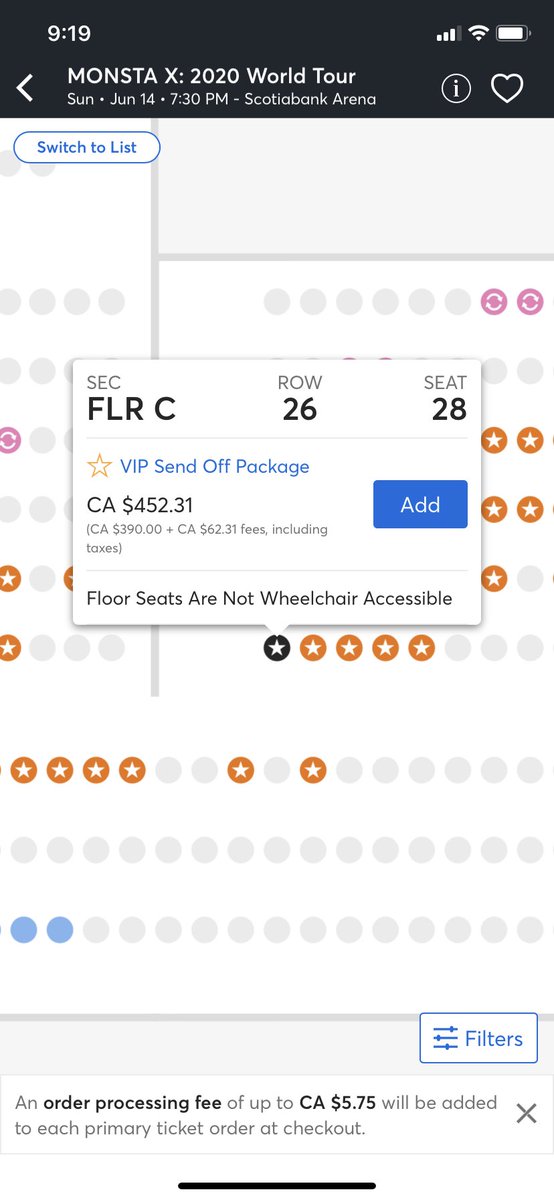
Task: Tap the back arrow in the header
Action: tap(26, 88)
